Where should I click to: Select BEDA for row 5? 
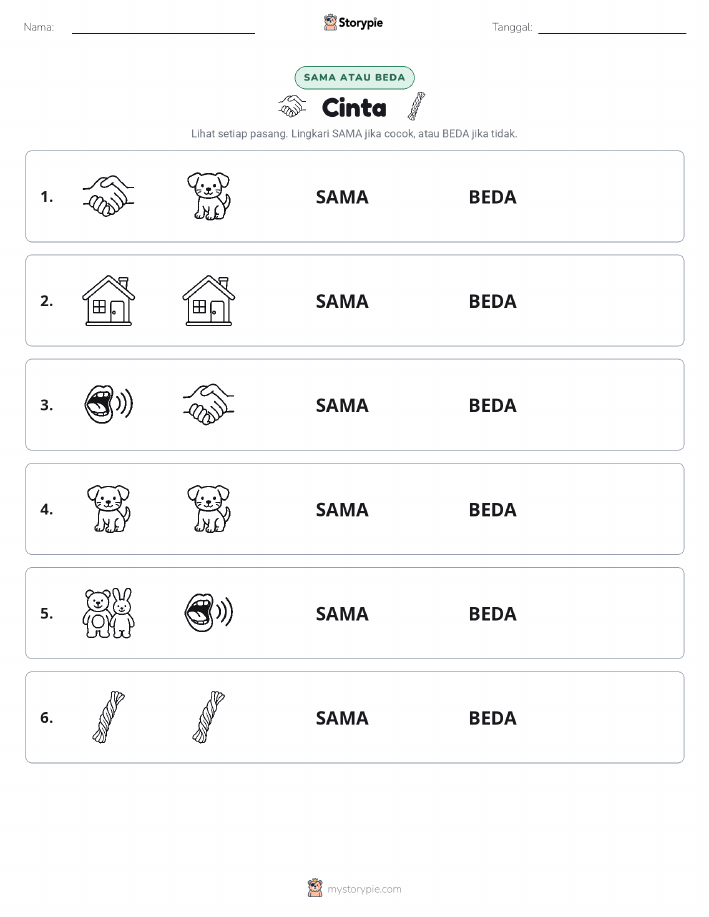click(493, 613)
